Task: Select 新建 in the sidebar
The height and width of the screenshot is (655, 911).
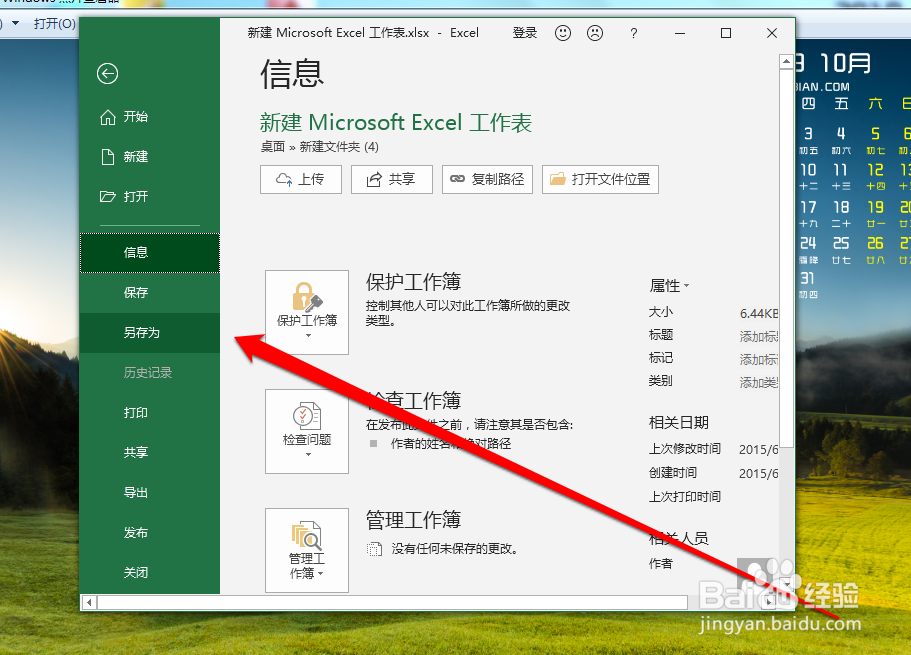Action: pos(149,157)
